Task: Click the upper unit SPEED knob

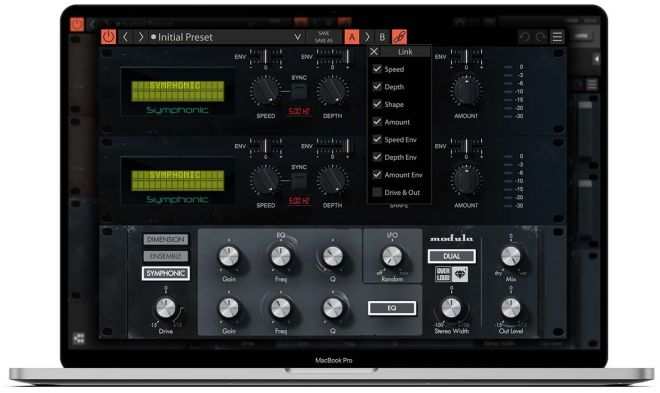Action: coord(265,90)
